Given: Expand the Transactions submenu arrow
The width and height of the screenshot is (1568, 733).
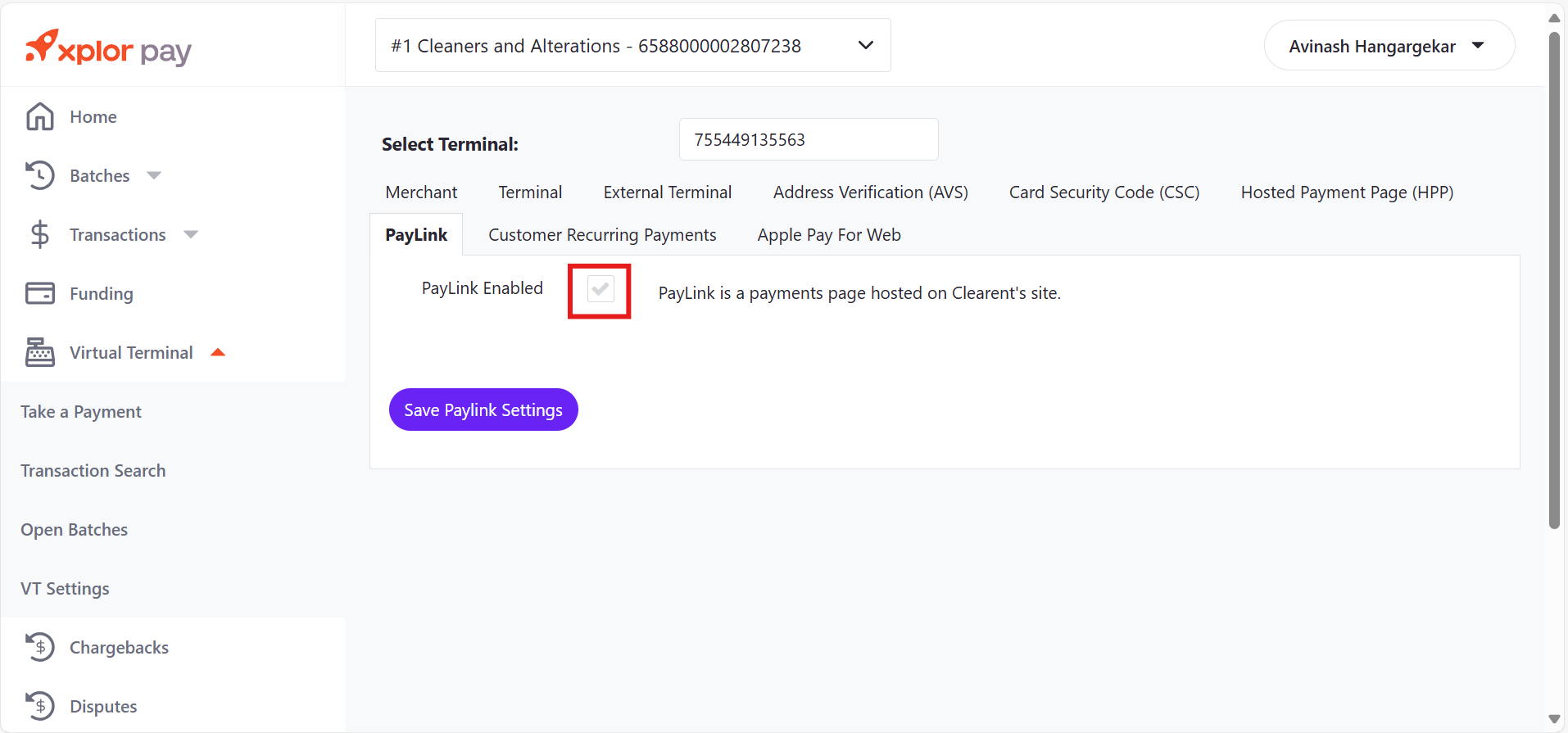Looking at the screenshot, I should coord(191,235).
